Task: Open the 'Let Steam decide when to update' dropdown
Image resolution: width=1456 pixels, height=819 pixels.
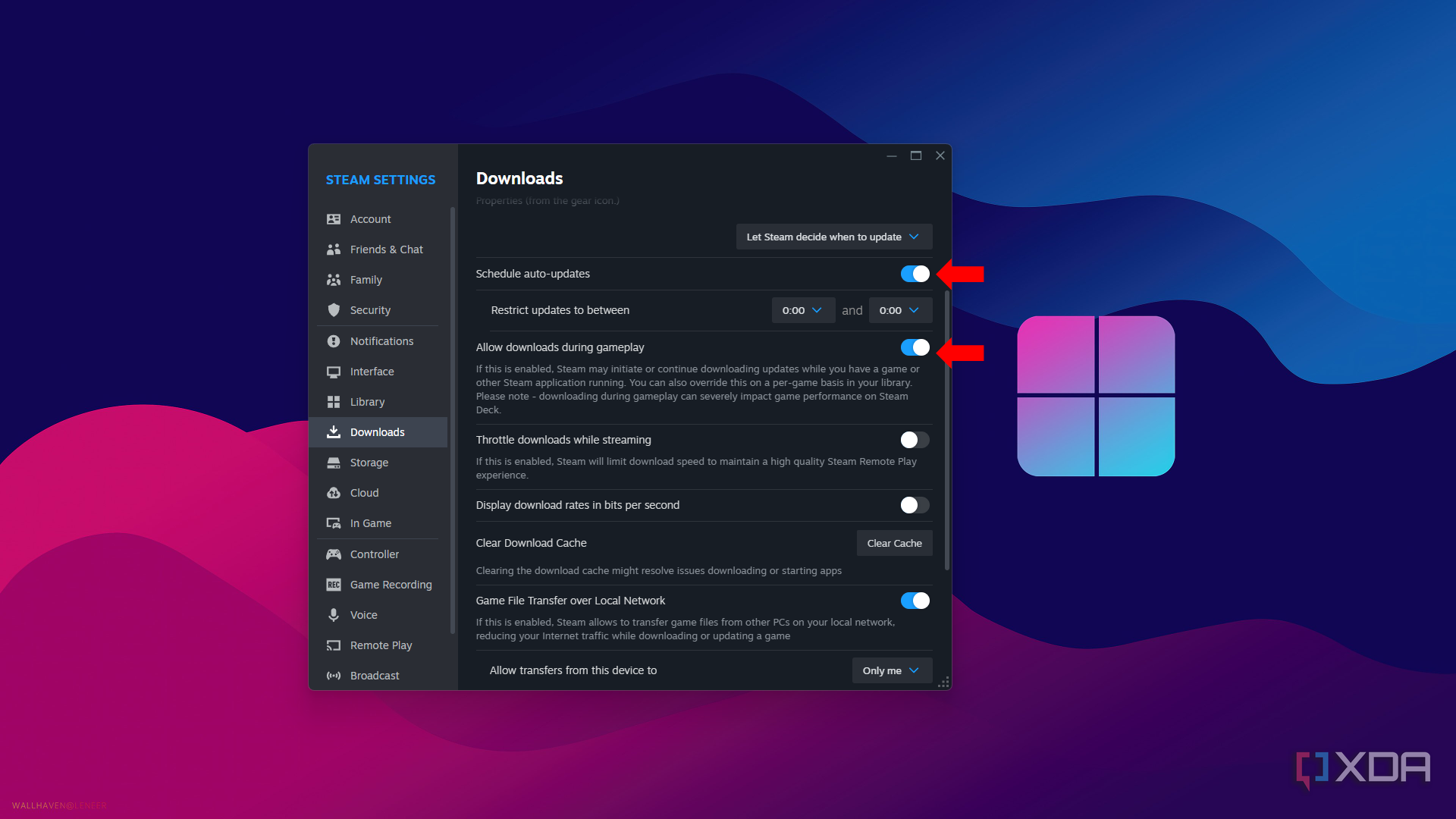Action: click(833, 237)
